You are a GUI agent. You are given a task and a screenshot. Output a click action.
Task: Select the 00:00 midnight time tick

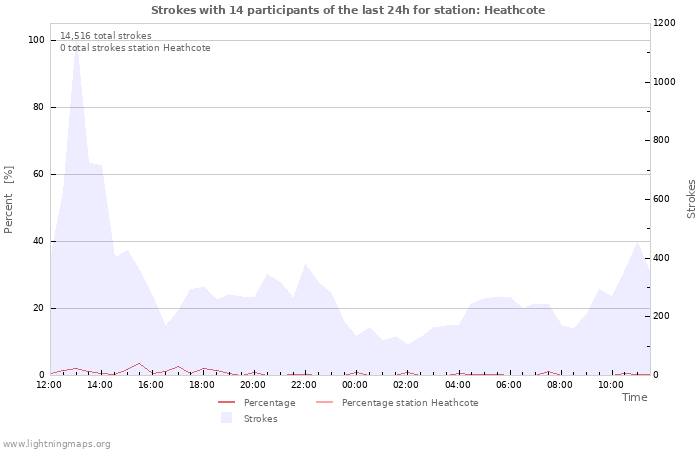pos(355,385)
